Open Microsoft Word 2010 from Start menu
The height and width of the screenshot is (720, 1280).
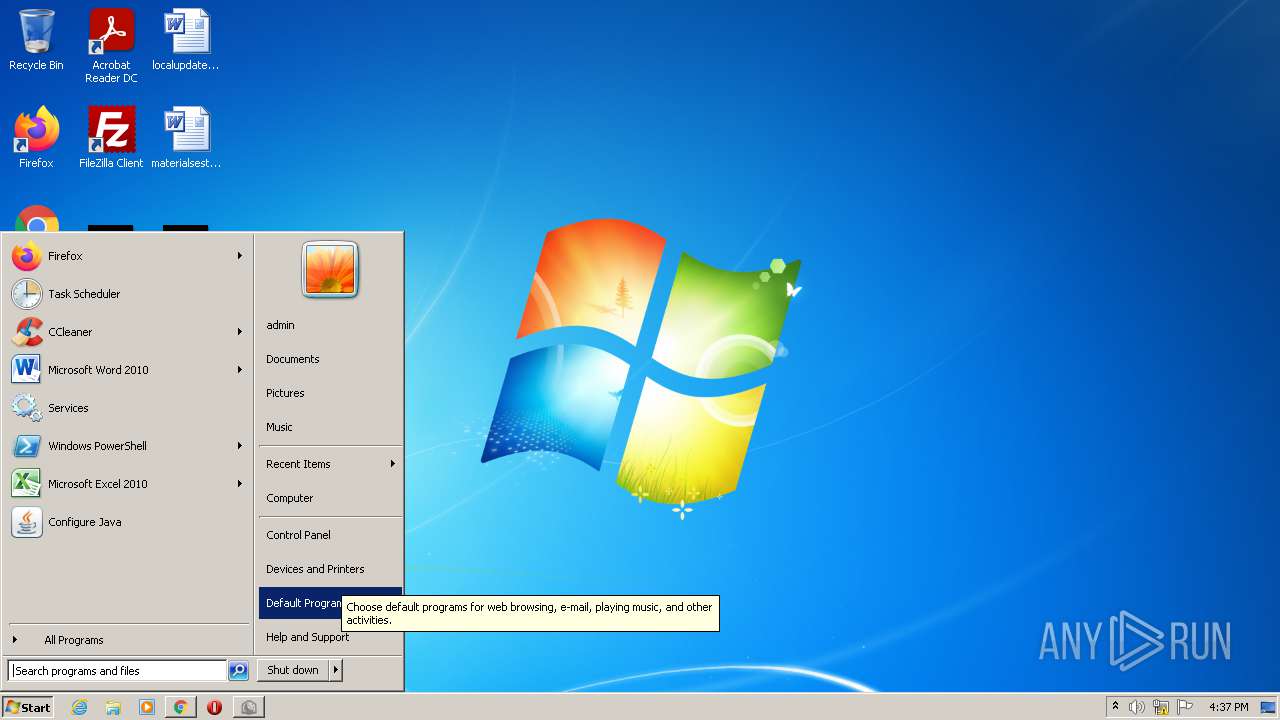click(127, 370)
